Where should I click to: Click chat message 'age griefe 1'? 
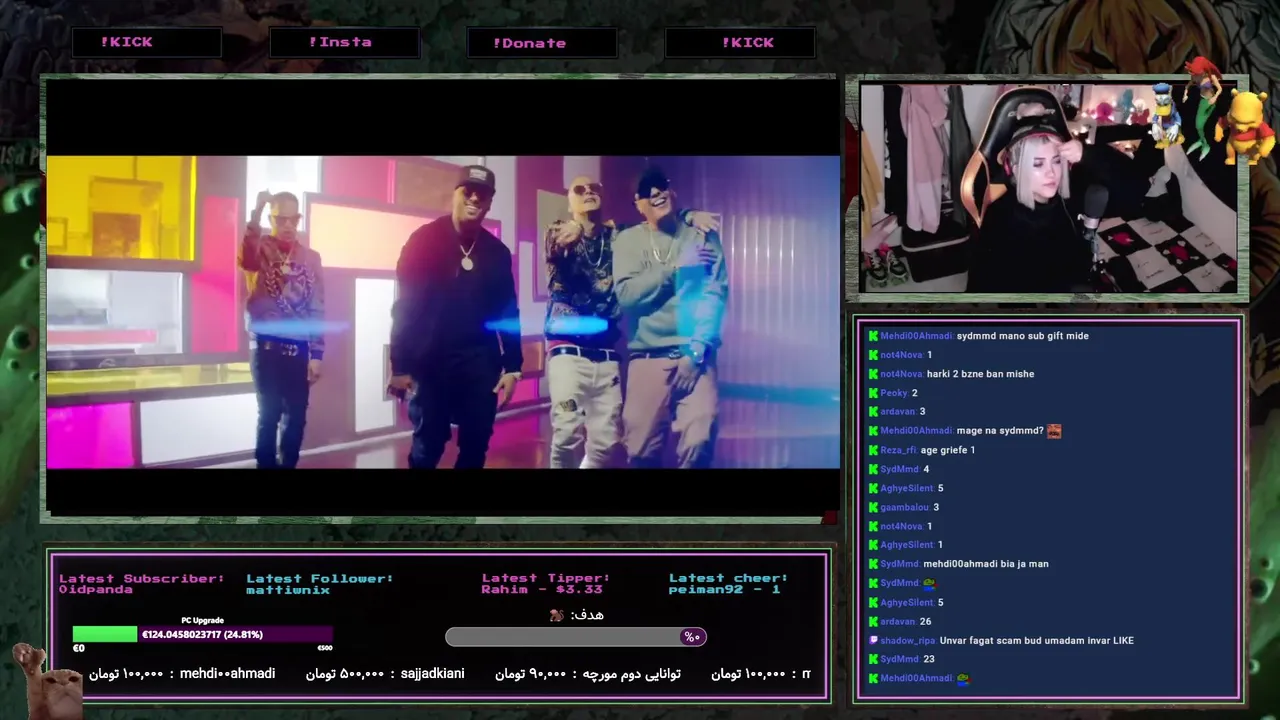pos(948,450)
